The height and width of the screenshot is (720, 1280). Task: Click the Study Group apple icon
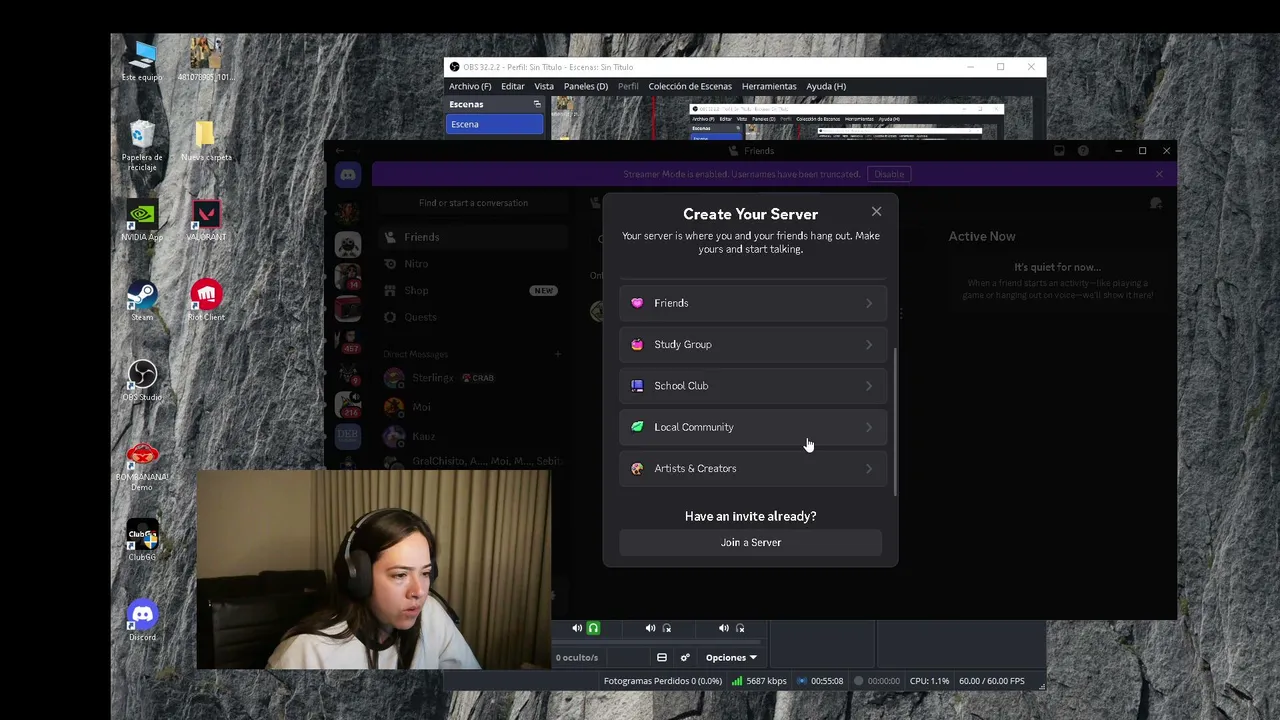click(637, 344)
